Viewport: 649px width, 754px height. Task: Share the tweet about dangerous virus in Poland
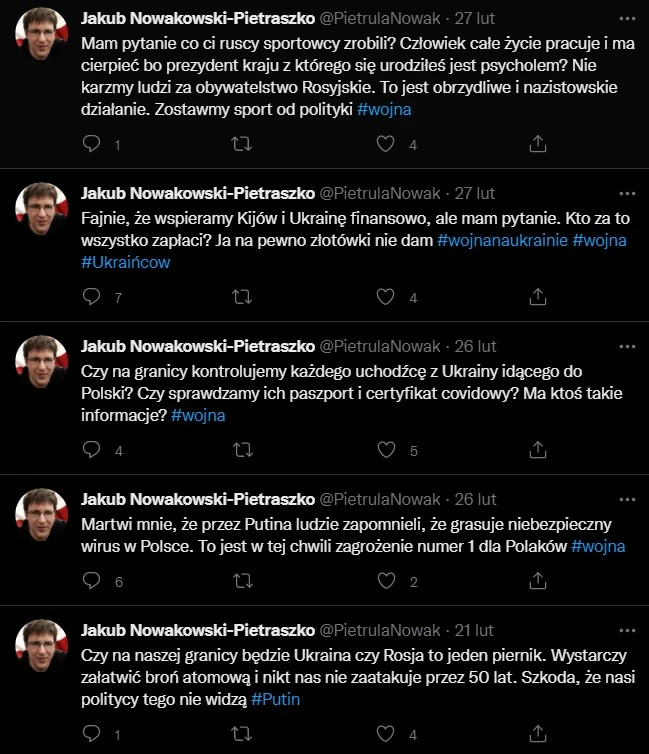coord(538,580)
